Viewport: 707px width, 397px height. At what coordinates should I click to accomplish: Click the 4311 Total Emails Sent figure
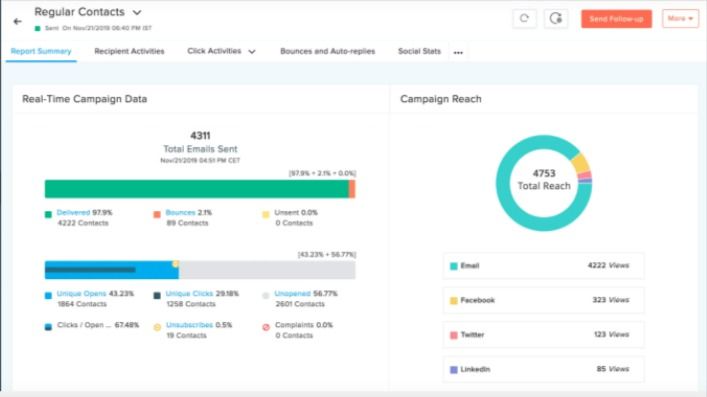(200, 136)
